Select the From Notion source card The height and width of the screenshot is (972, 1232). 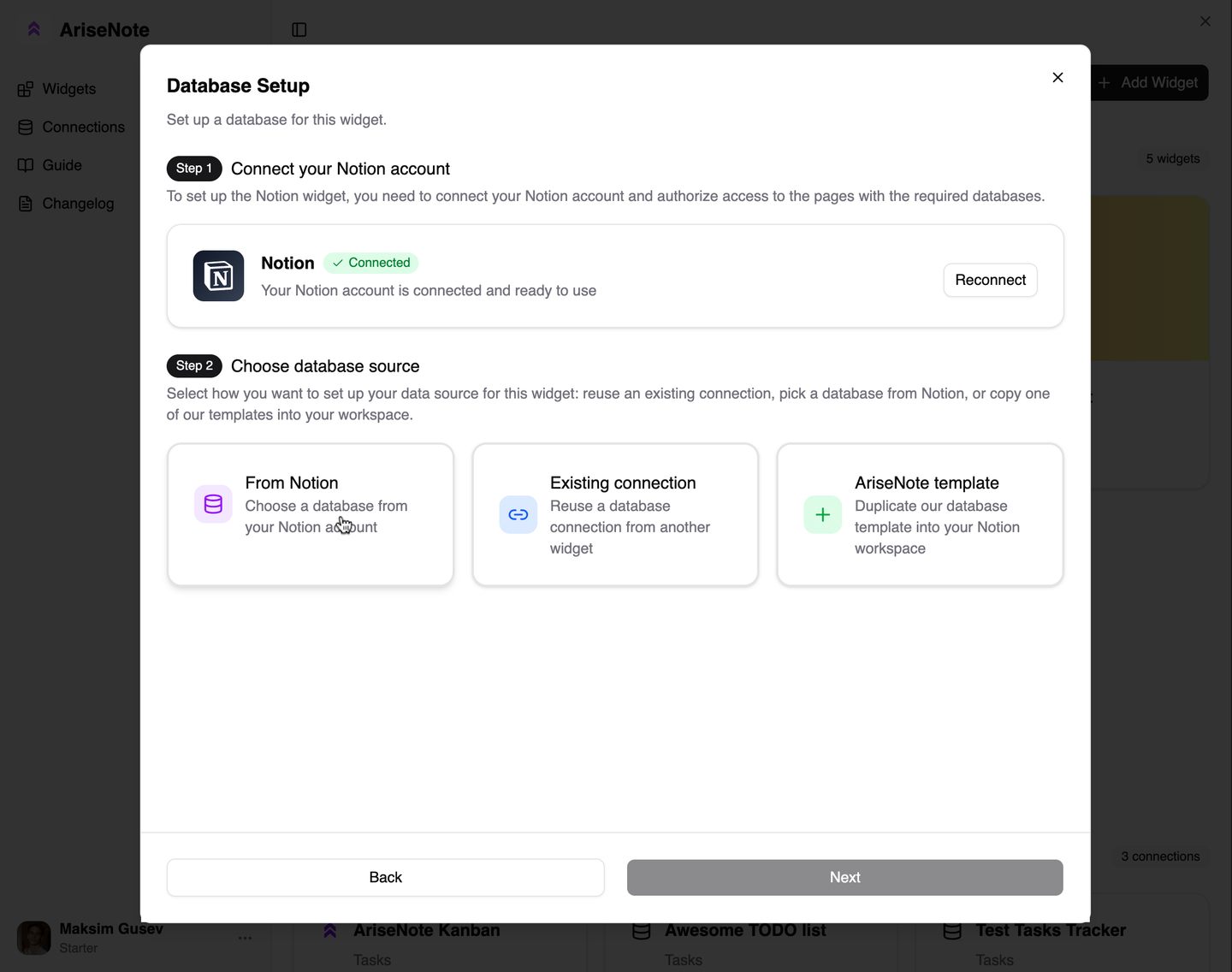311,514
